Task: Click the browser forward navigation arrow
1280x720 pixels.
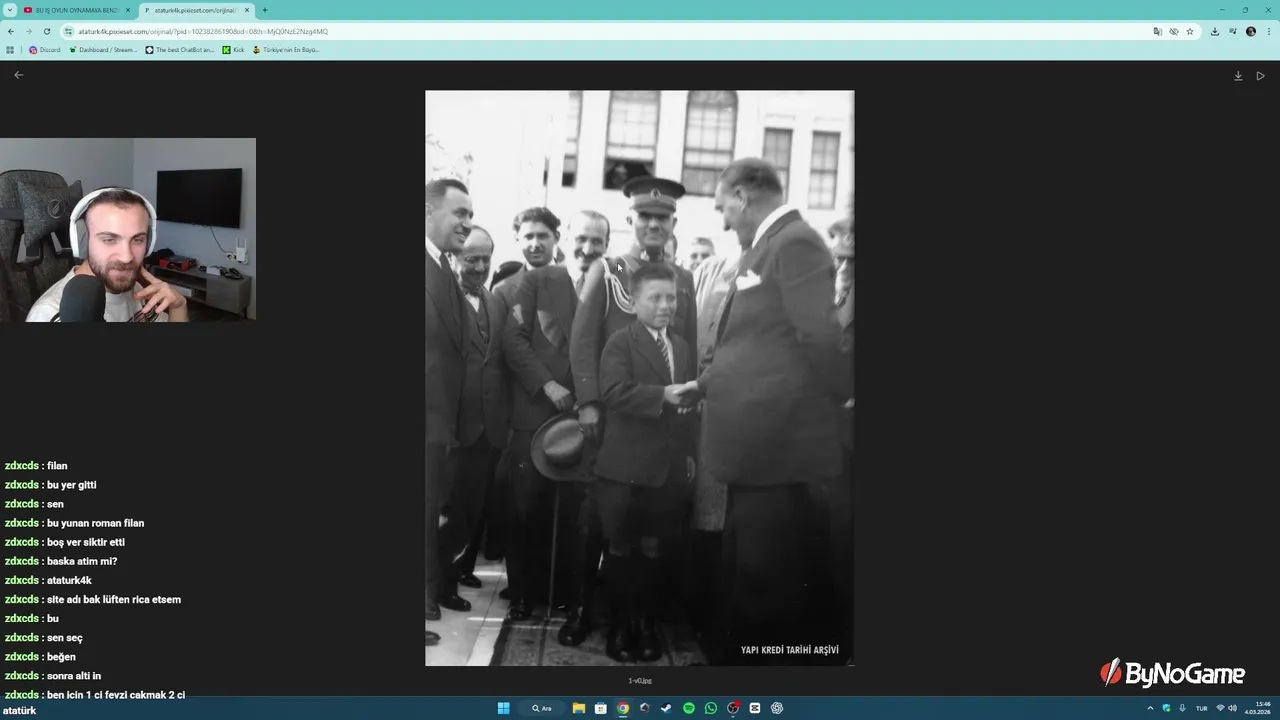Action: 28,31
